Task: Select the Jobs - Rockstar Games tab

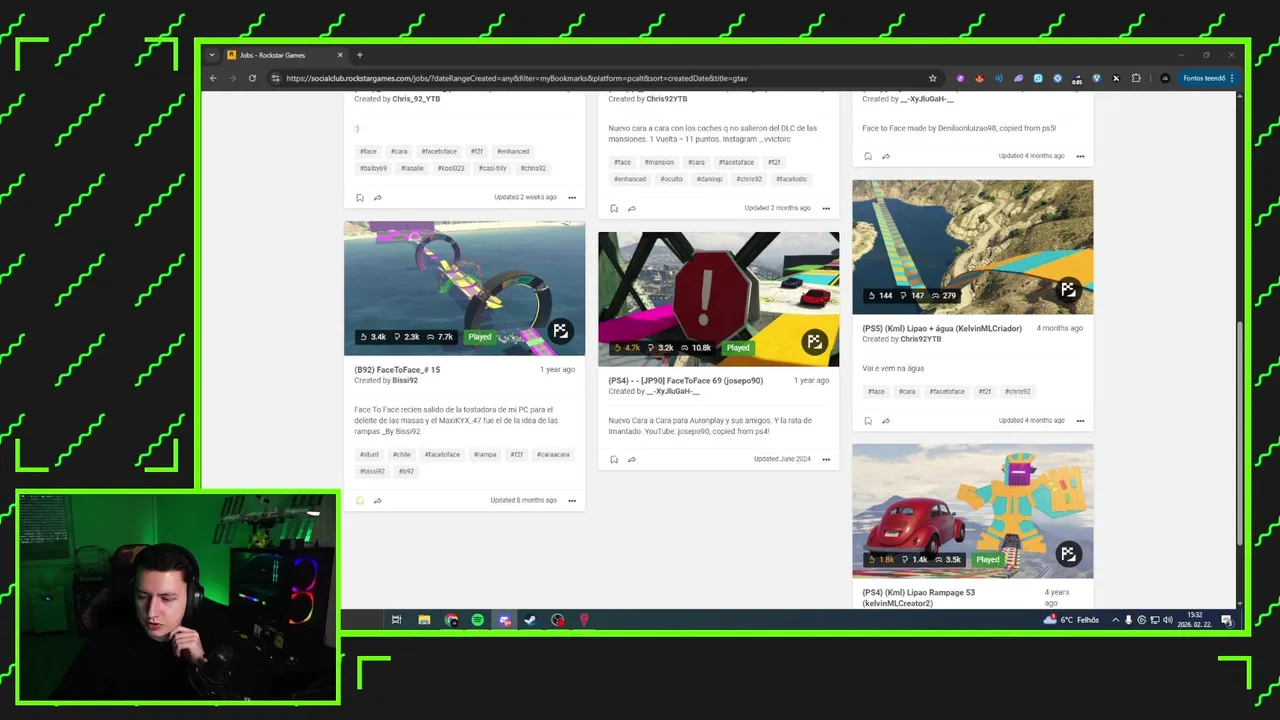Action: point(283,55)
